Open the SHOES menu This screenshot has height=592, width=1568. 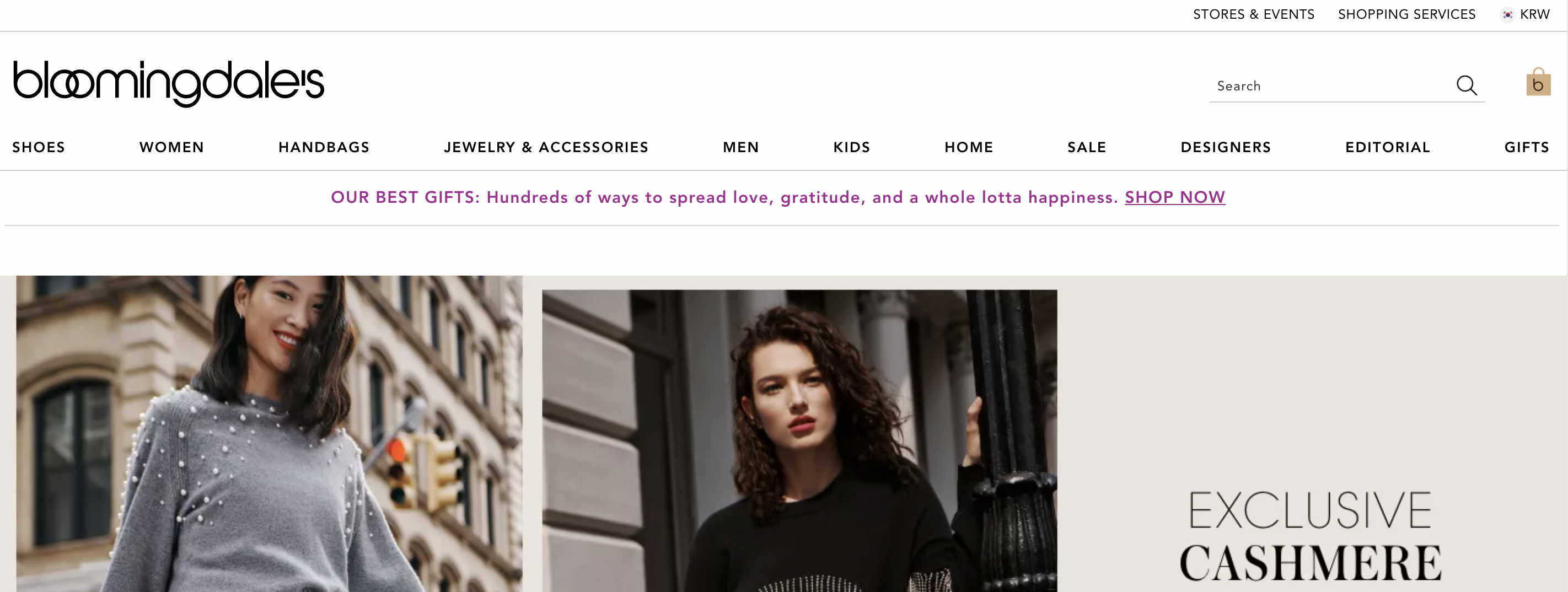(39, 147)
